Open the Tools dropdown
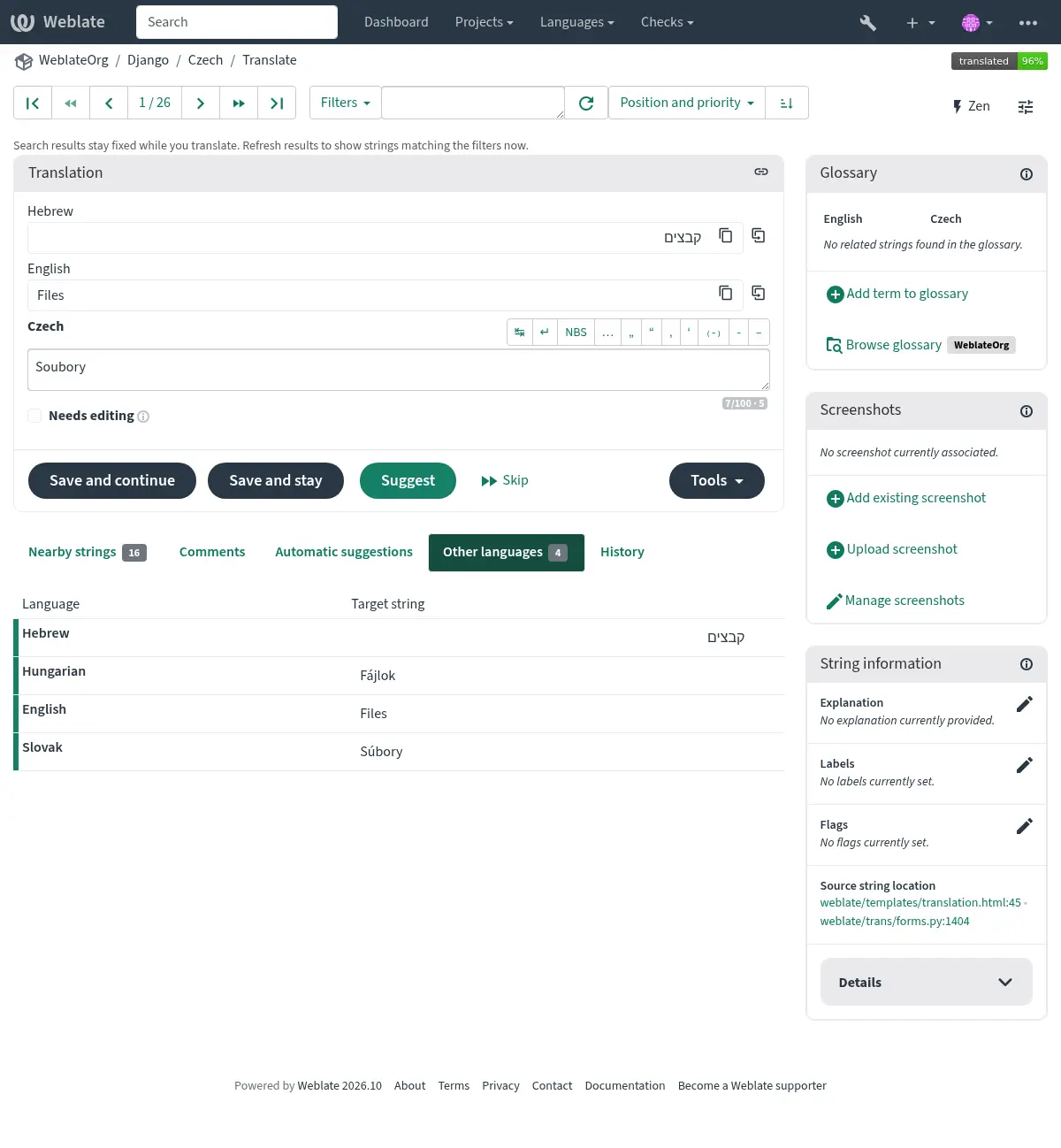The width and height of the screenshot is (1061, 1148). pos(717,480)
